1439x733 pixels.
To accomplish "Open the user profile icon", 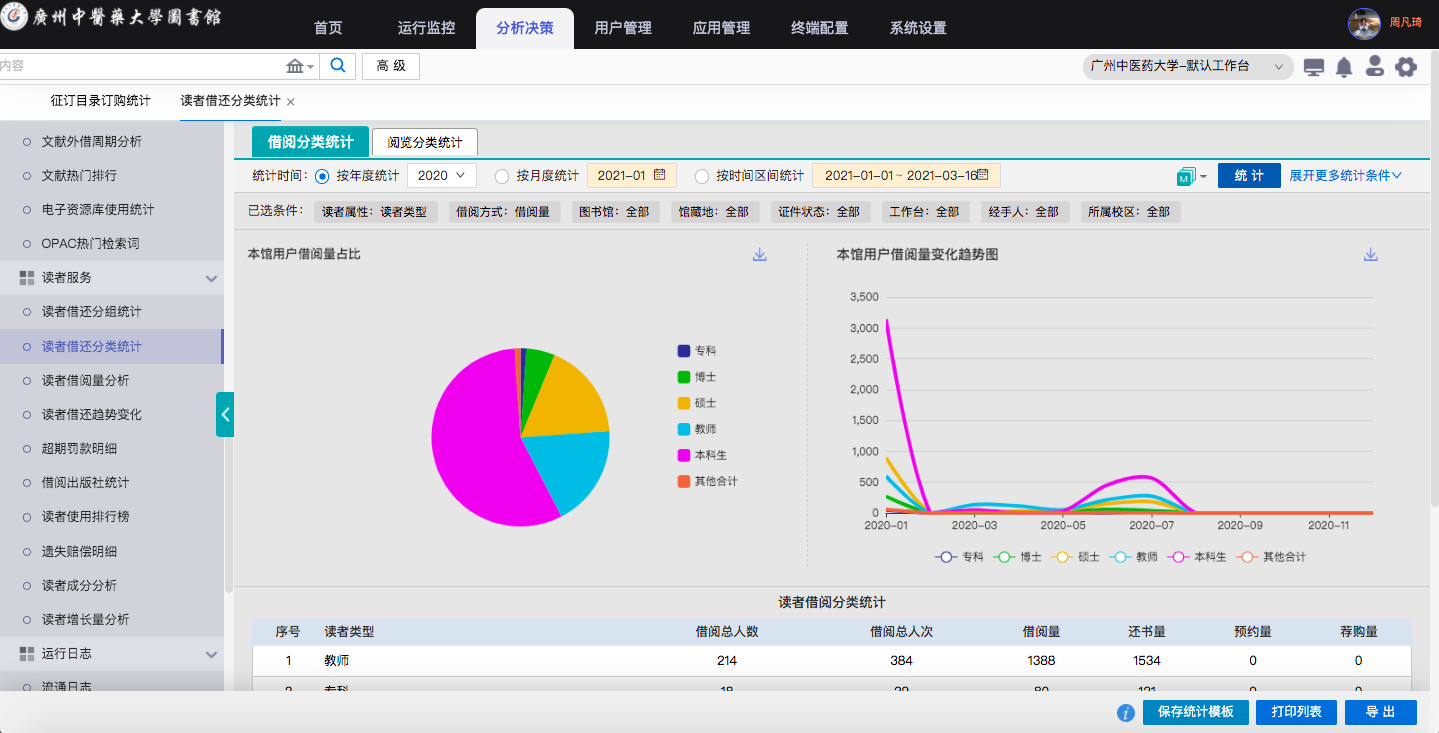I will coord(1375,67).
